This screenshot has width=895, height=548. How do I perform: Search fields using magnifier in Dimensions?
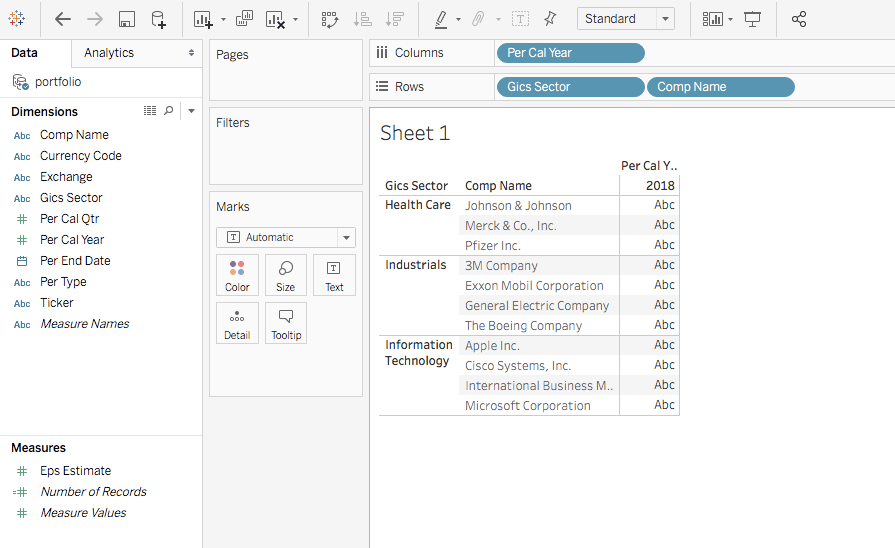coord(168,111)
